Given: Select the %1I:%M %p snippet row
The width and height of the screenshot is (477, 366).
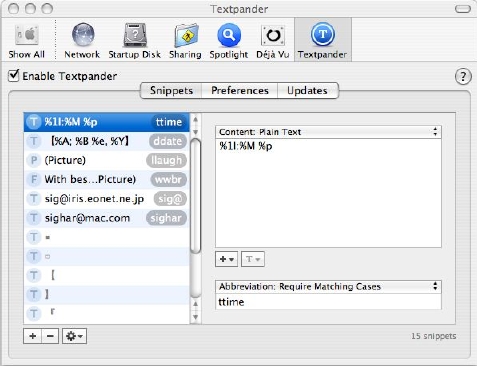Looking at the screenshot, I should pos(107,122).
